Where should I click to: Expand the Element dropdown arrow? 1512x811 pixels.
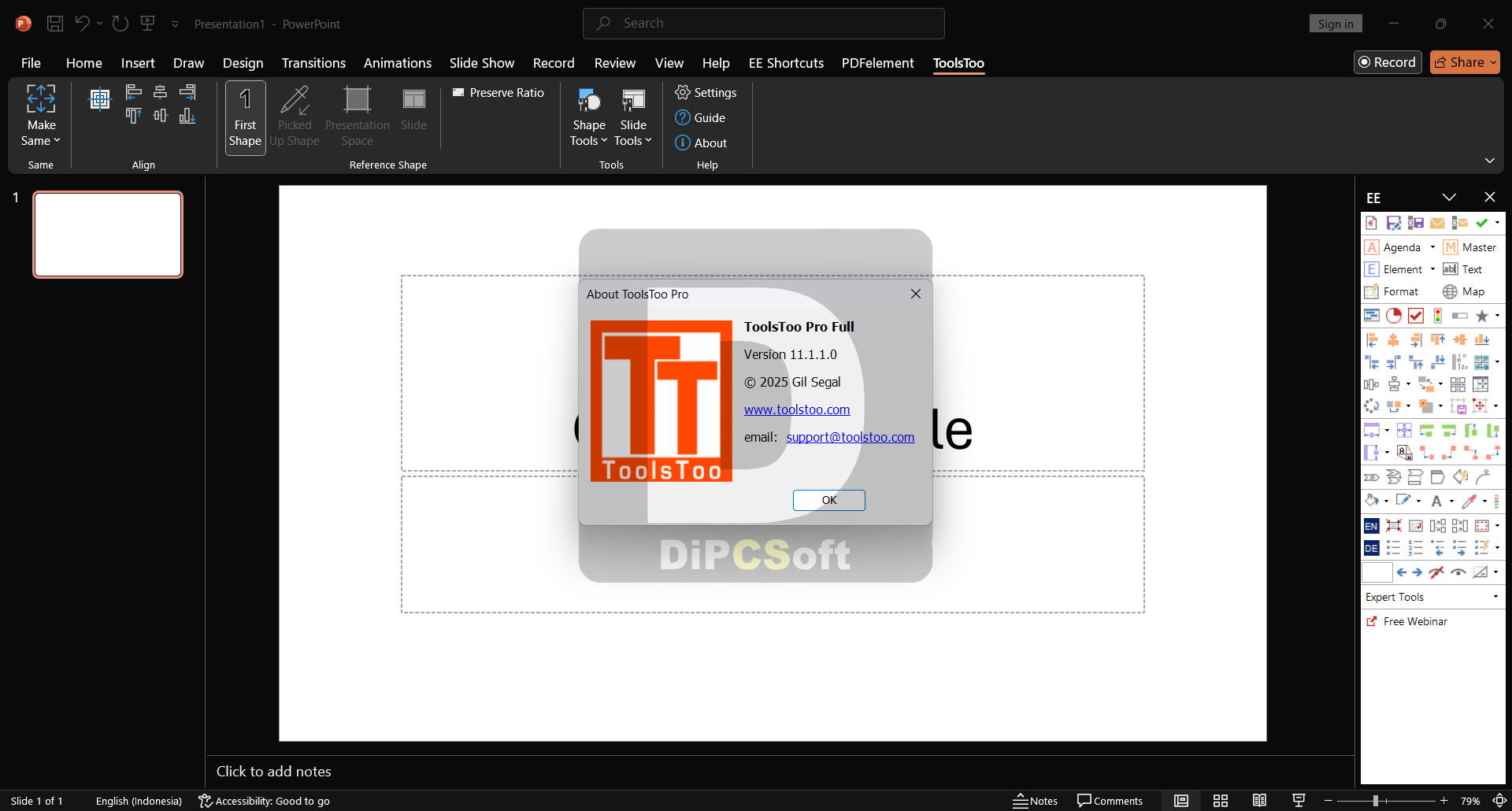click(1432, 269)
